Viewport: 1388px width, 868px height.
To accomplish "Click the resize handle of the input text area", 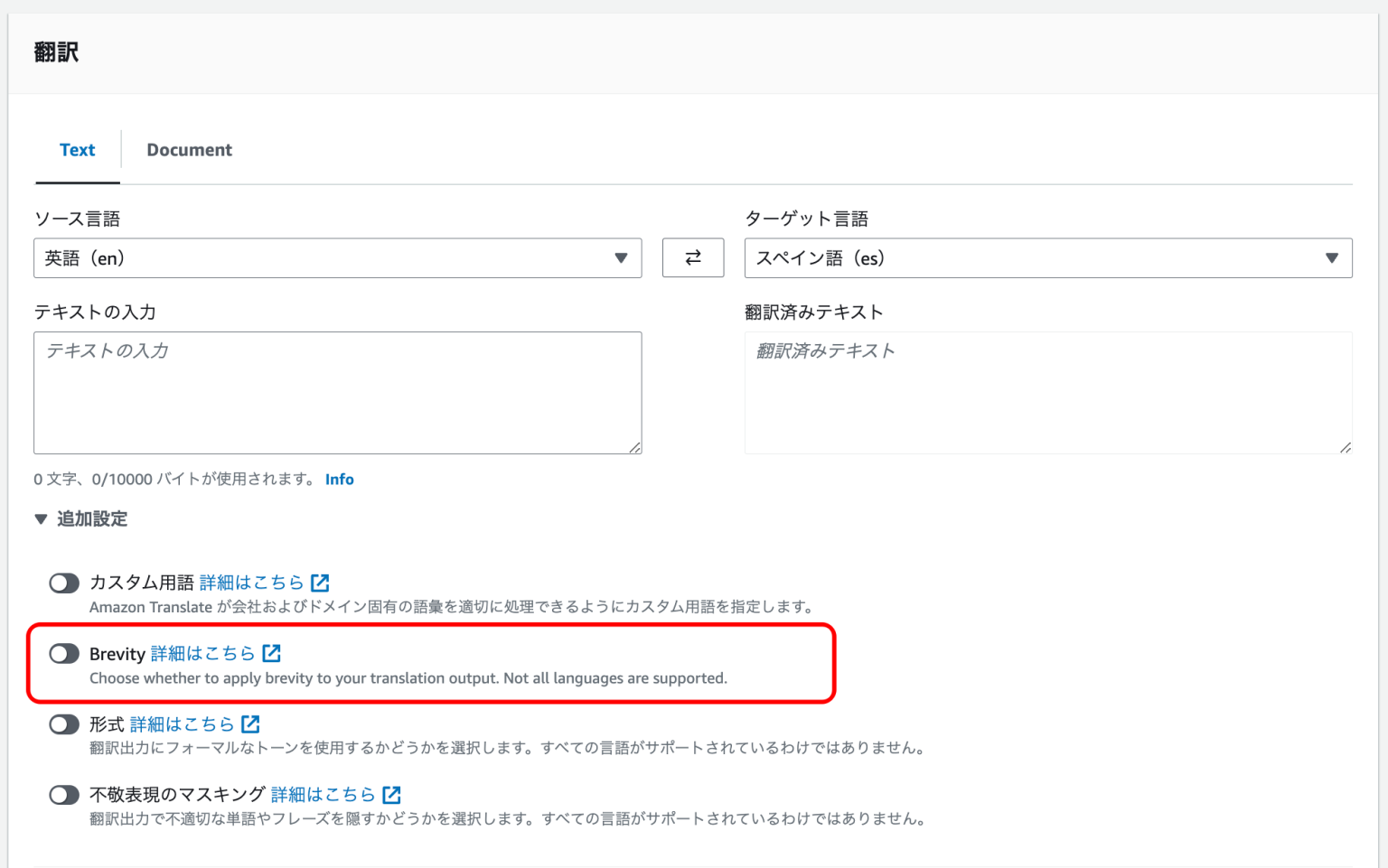I will point(636,447).
